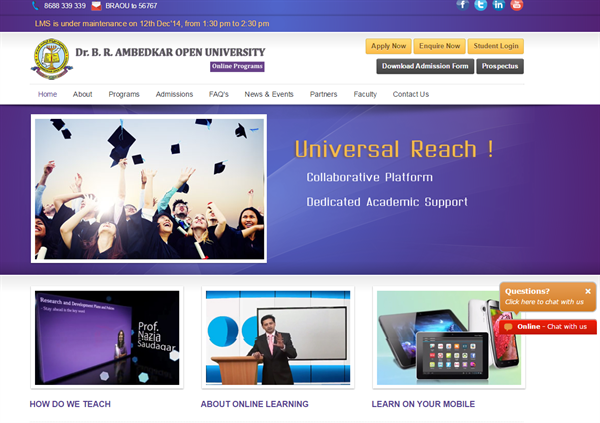The width and height of the screenshot is (600, 423).
Task: Click the presenter at podium thumbnail
Action: (278, 338)
